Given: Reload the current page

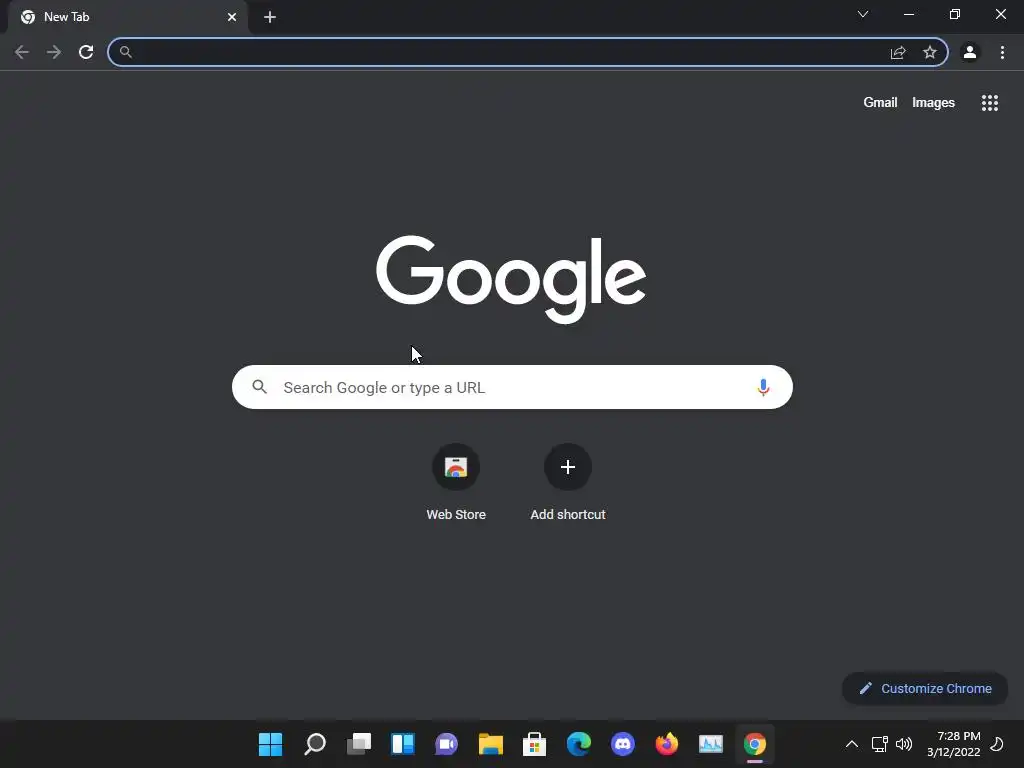Looking at the screenshot, I should (x=86, y=52).
